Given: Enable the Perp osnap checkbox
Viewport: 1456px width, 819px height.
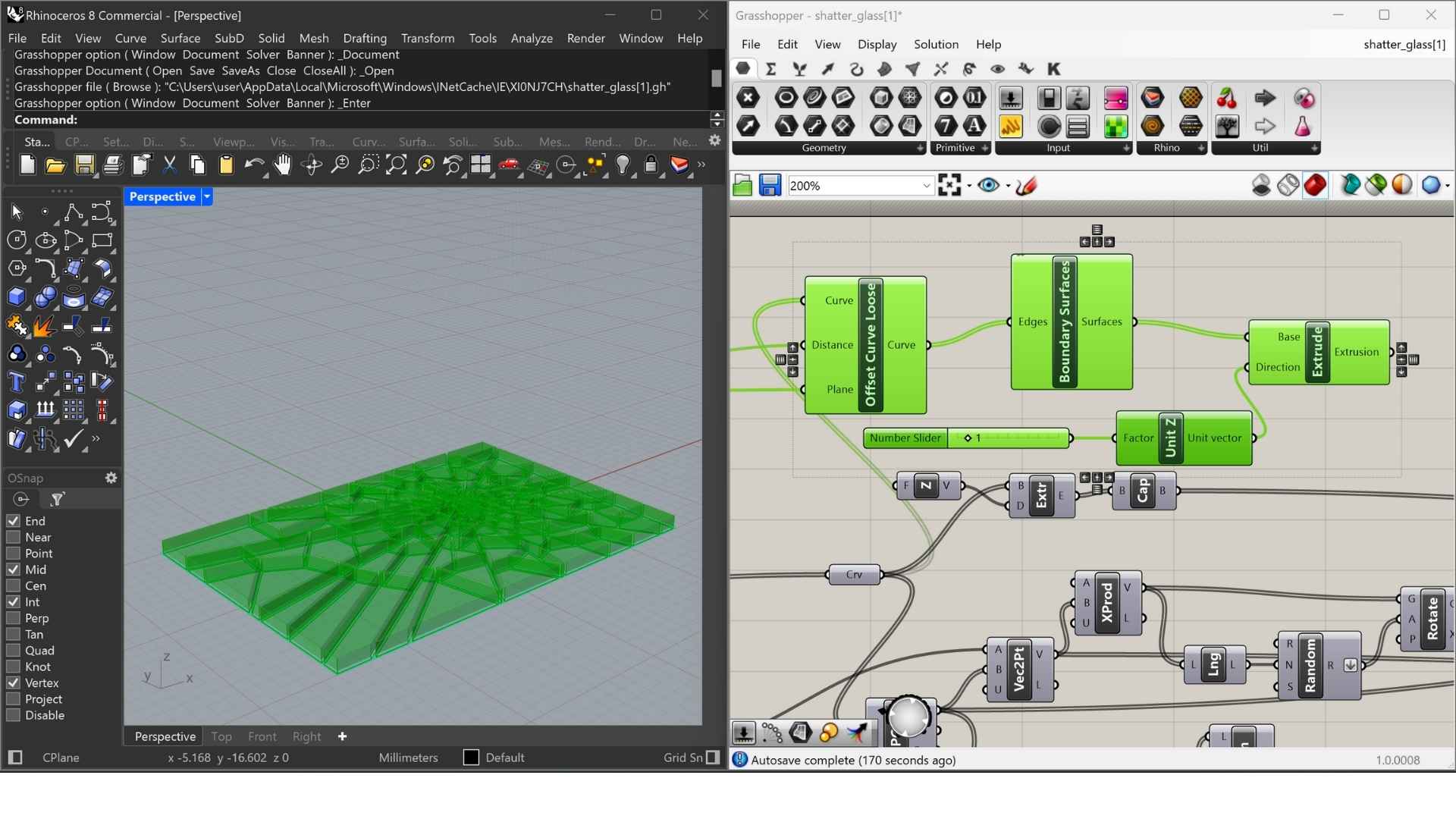Looking at the screenshot, I should click(x=13, y=618).
